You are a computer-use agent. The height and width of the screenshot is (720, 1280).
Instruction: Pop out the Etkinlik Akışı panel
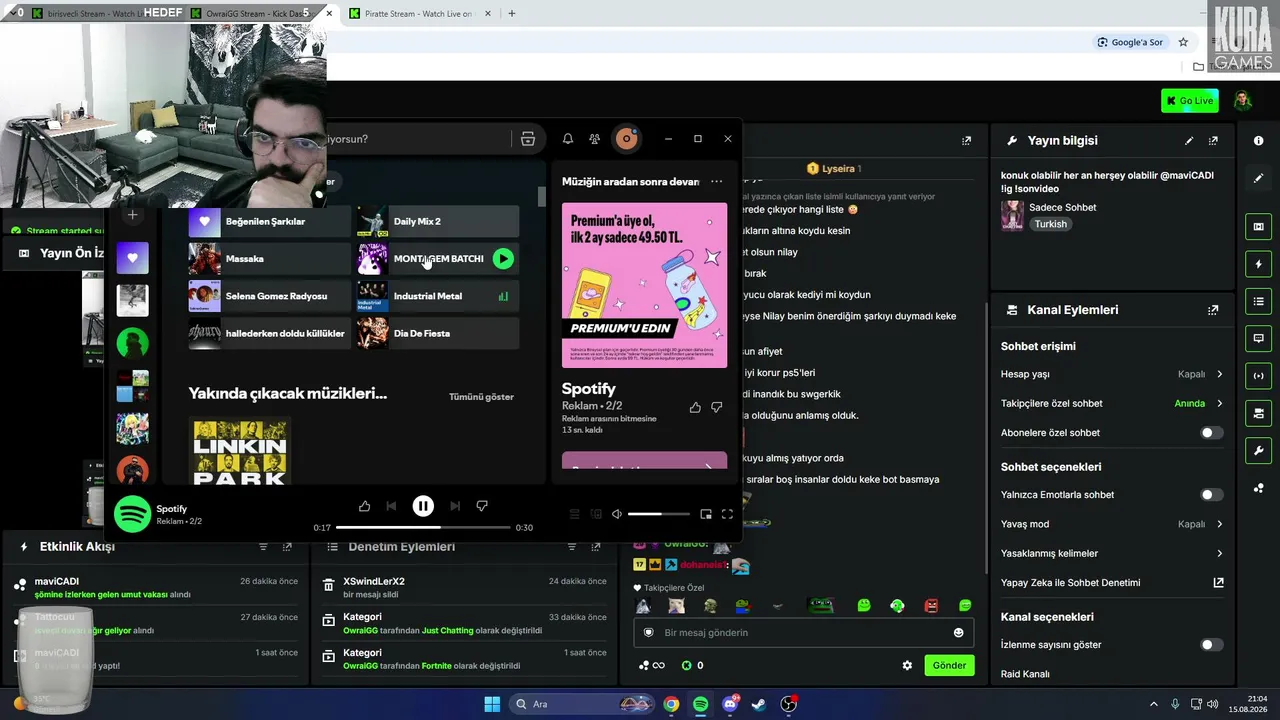[287, 547]
